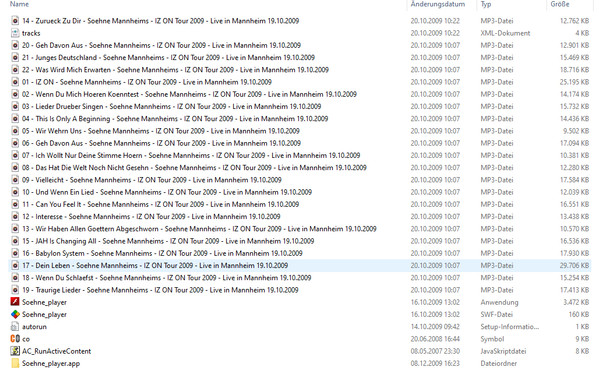Select 21 - Junges Deutschland MP3 file
This screenshot has height=374, width=599.
click(x=168, y=57)
